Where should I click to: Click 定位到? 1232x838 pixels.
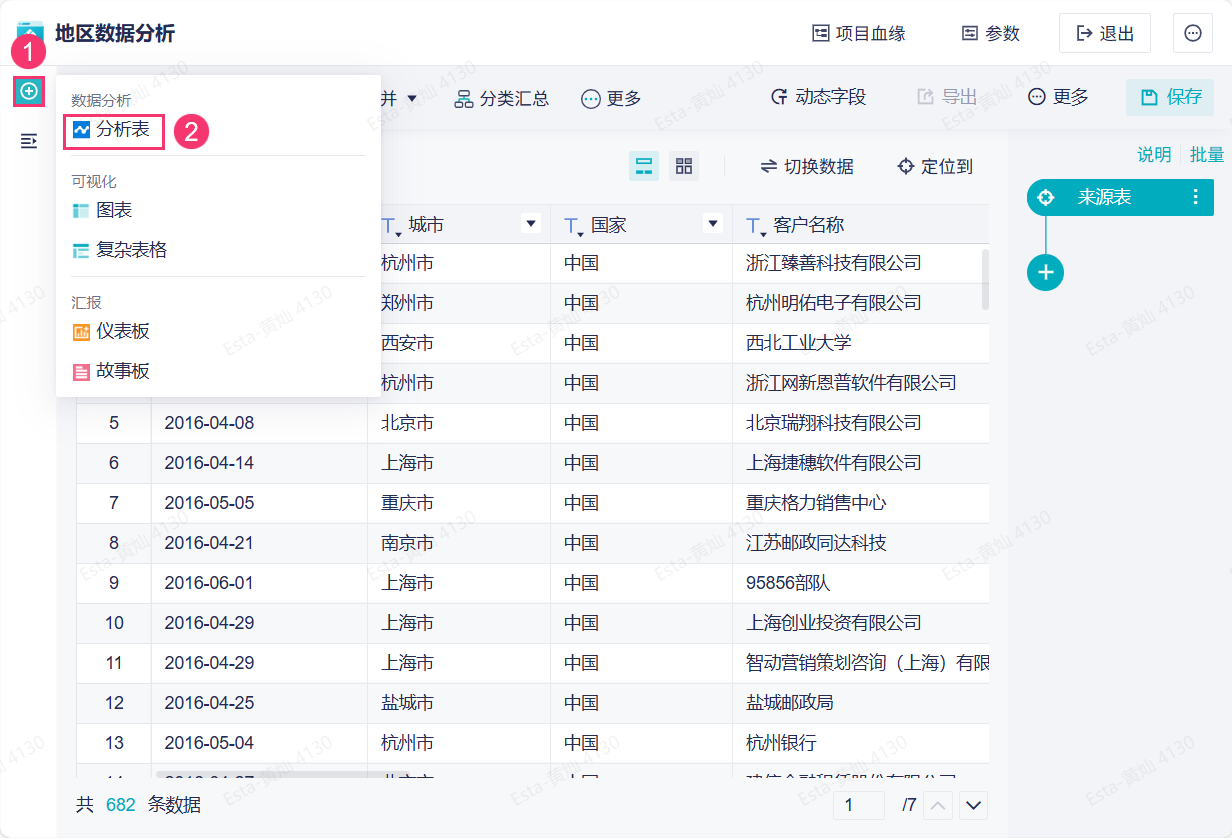click(x=934, y=166)
